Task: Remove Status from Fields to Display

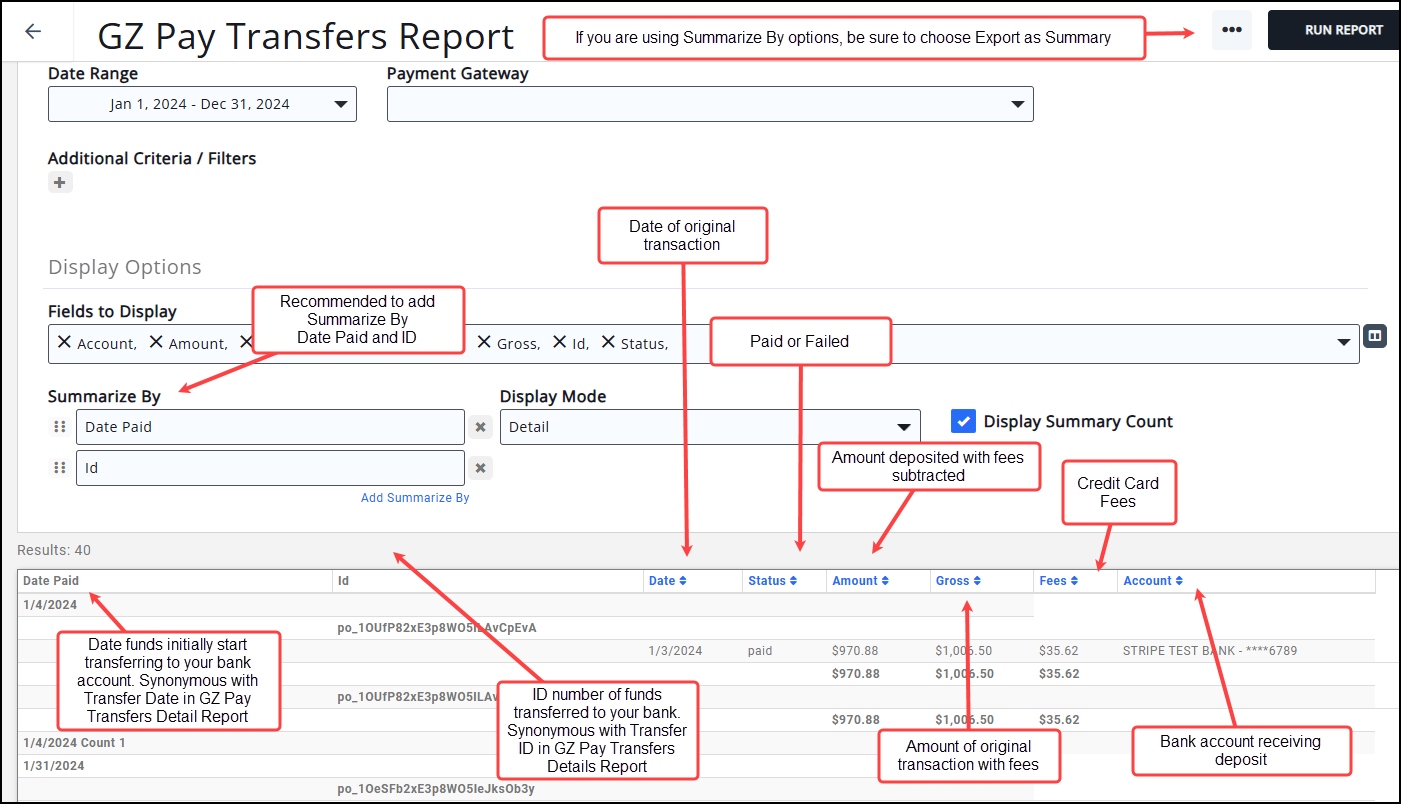Action: pyautogui.click(x=608, y=342)
